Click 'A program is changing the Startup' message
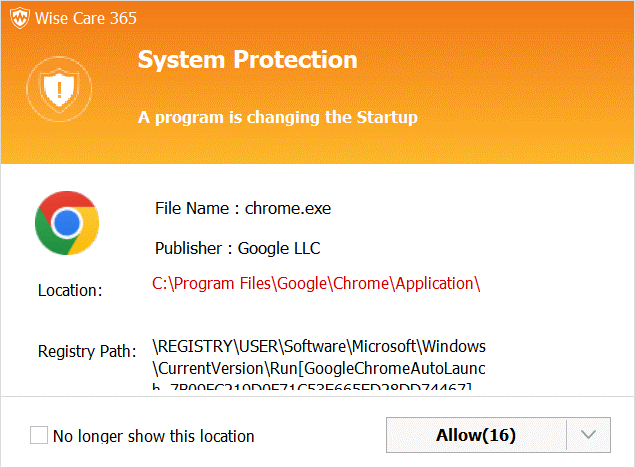Viewport: 635px width, 468px height. point(277,117)
